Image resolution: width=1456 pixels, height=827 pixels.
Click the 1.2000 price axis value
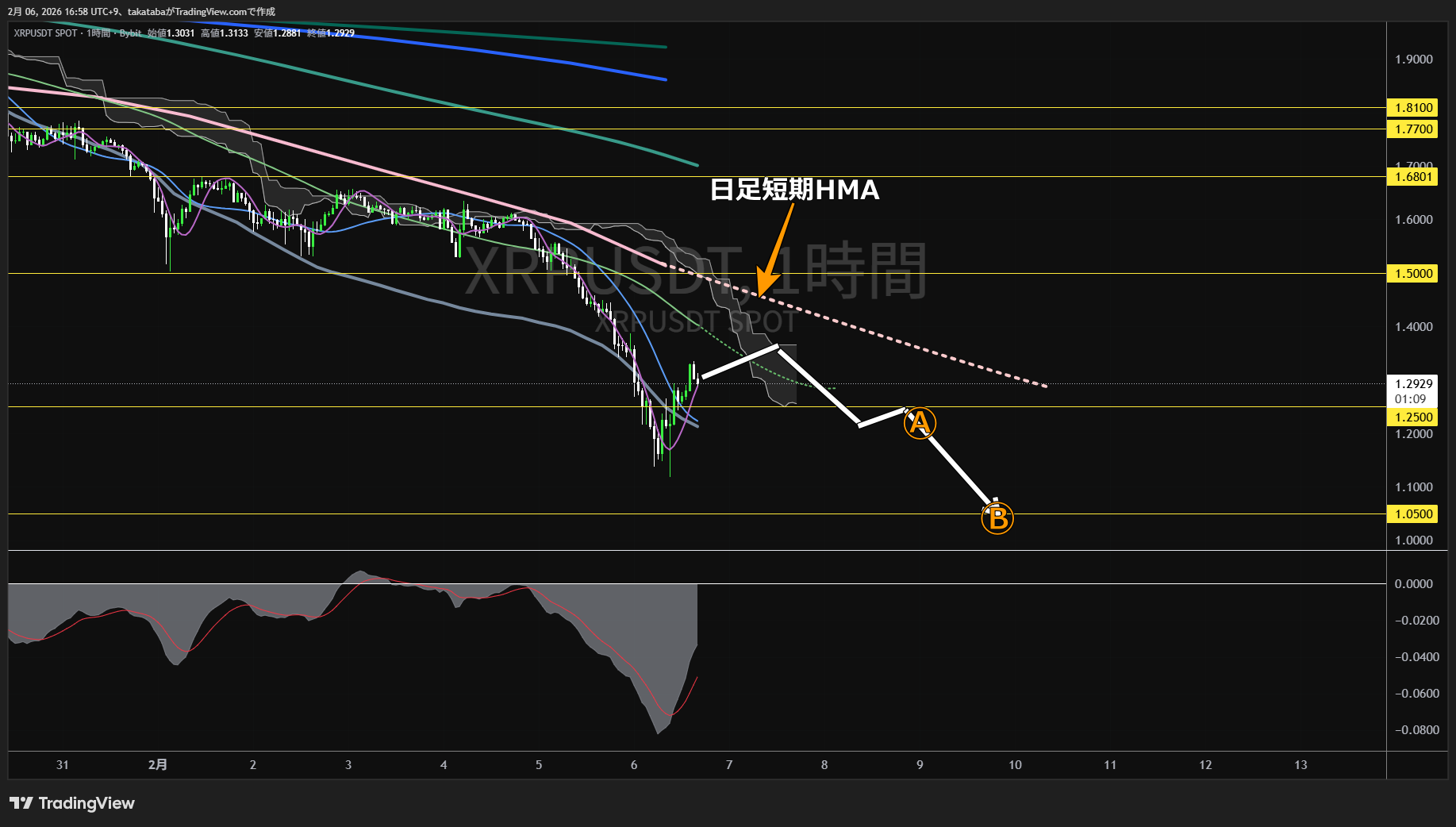coord(1414,434)
